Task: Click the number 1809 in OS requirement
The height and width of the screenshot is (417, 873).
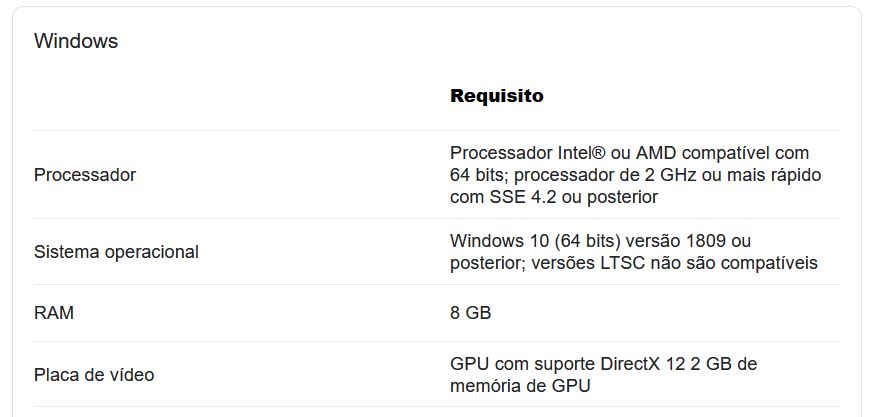Action: [x=706, y=241]
